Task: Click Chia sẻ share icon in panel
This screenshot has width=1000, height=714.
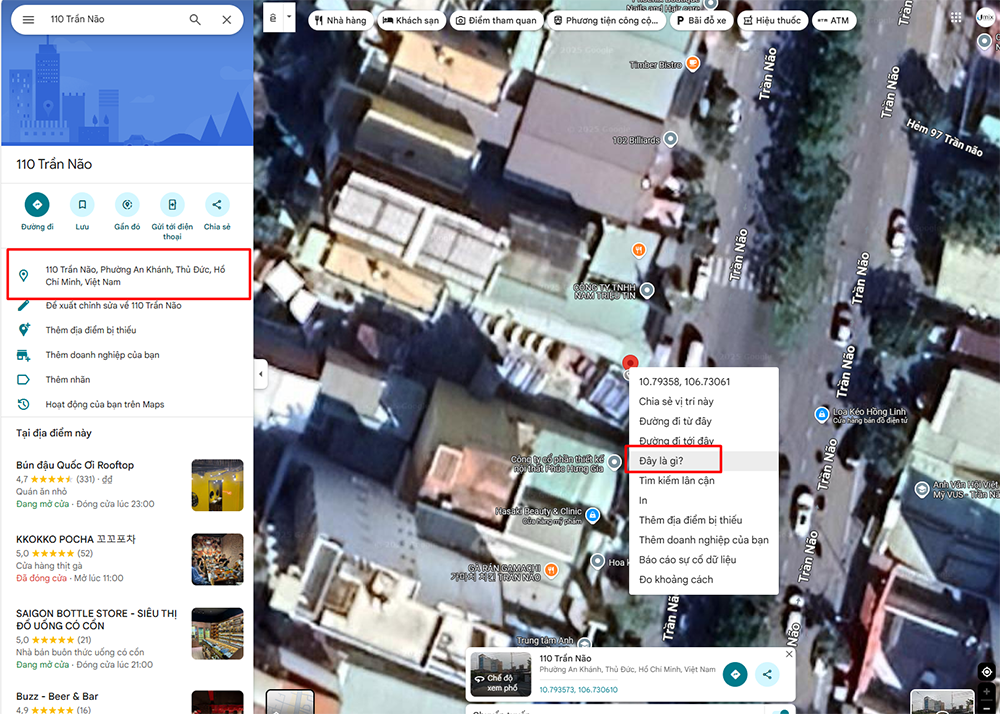Action: (217, 205)
